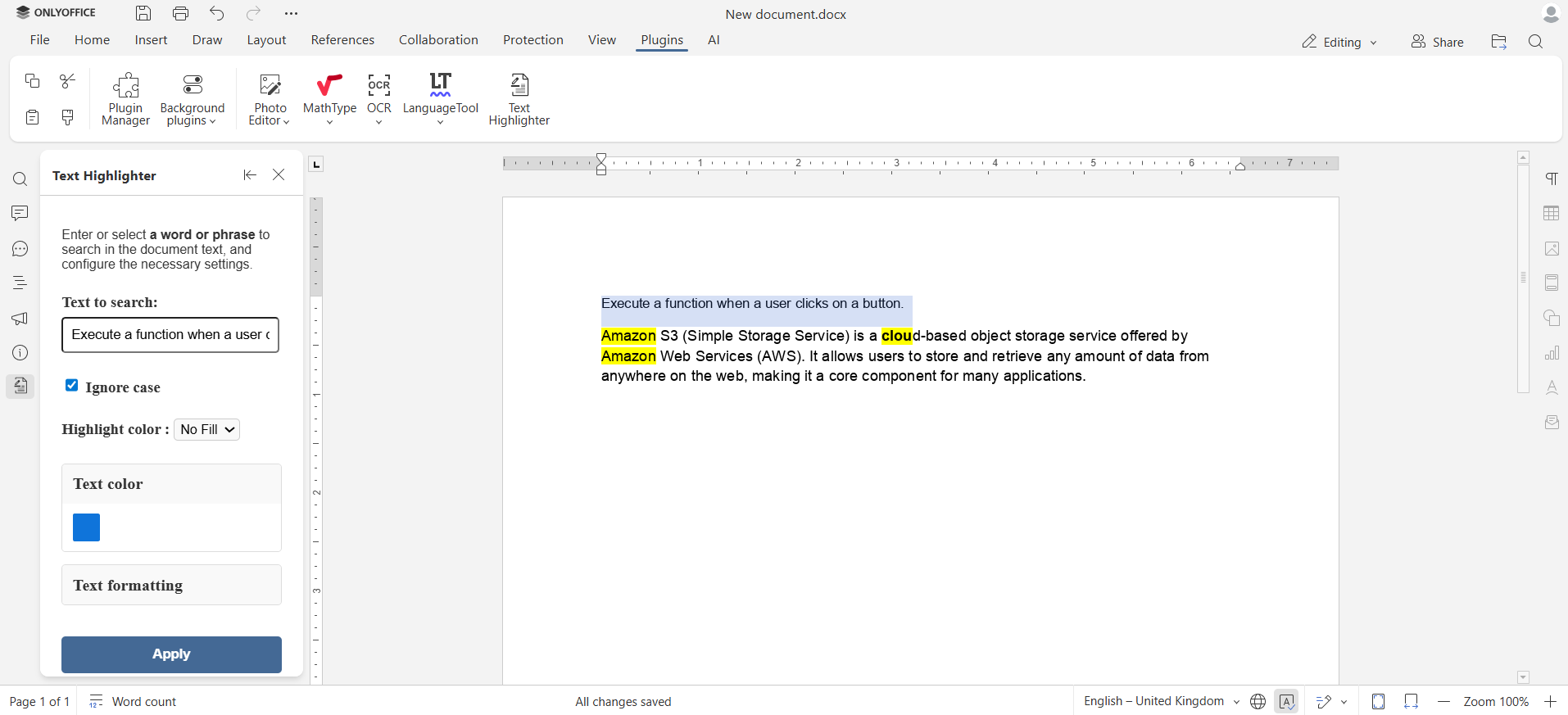Launch the Text Highlighter plugin
The width and height of the screenshot is (1568, 715).
[519, 99]
